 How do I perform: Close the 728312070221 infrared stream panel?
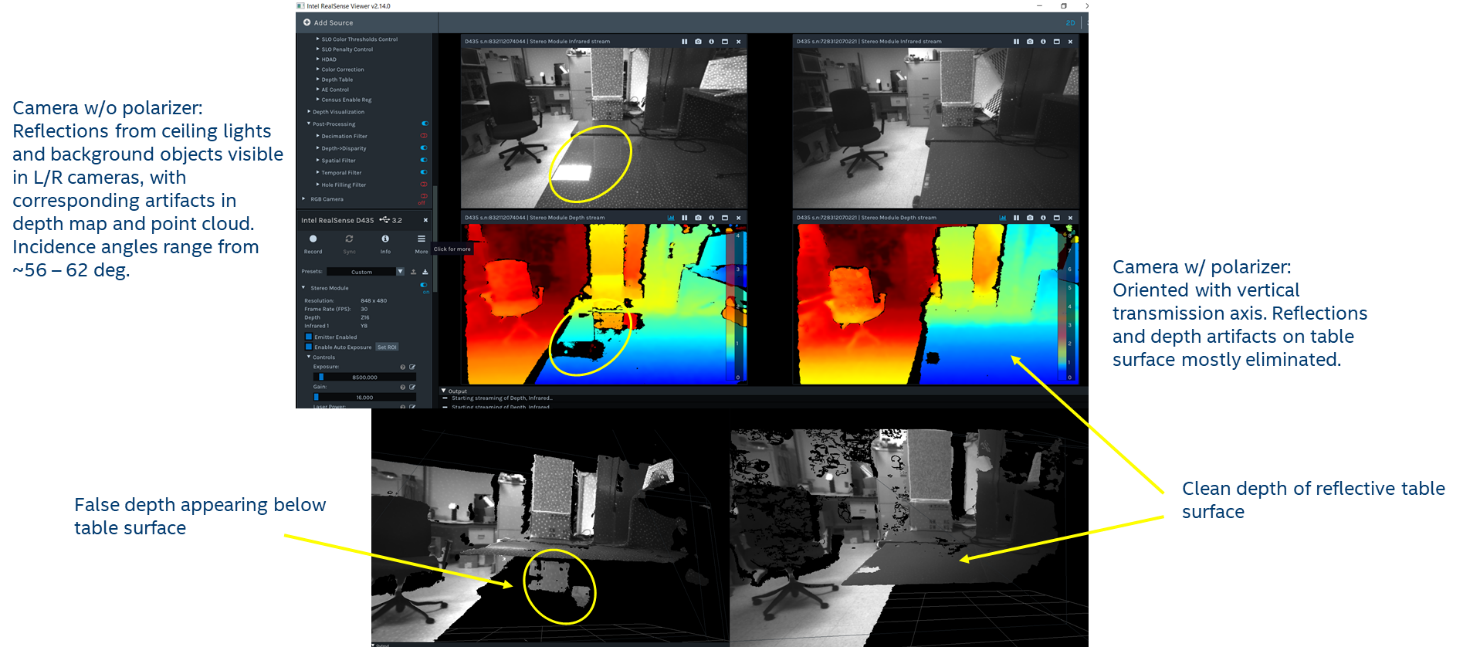[1071, 41]
